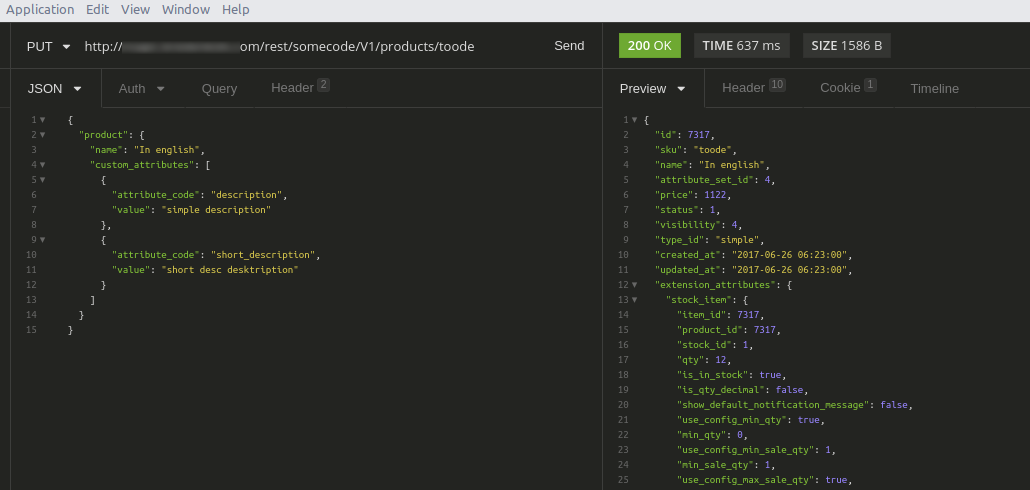Screen dimensions: 1030x490
Task: Switch to the Cookie tab
Action: (x=848, y=87)
